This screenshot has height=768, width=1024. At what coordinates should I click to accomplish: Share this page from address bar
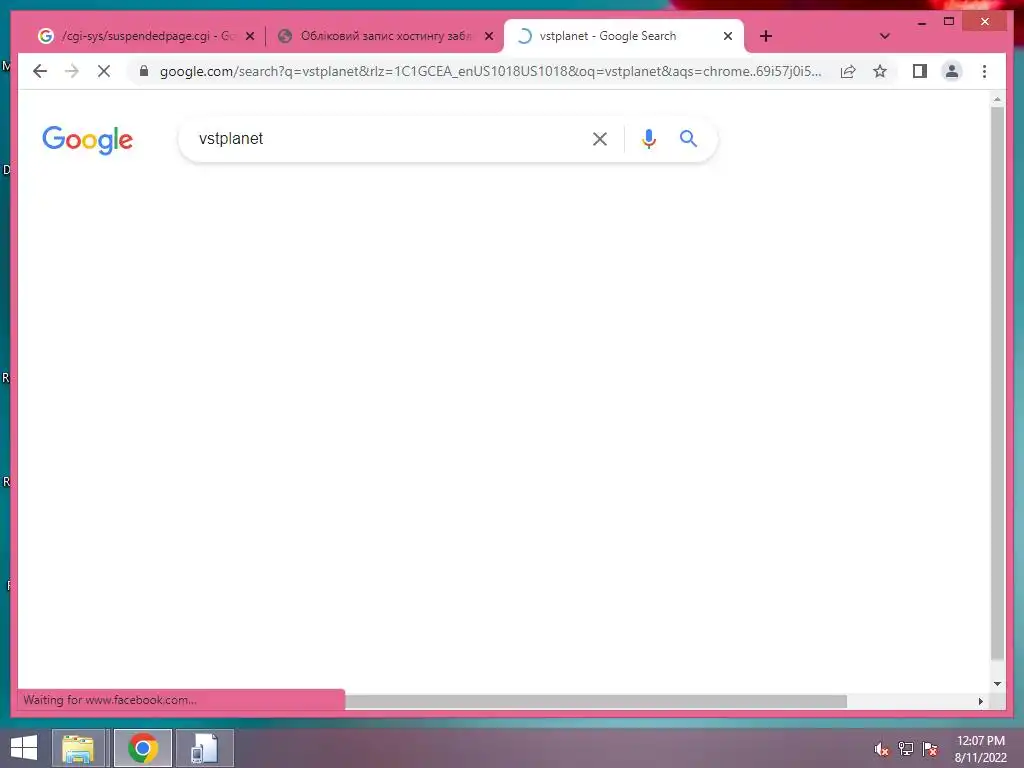[848, 71]
